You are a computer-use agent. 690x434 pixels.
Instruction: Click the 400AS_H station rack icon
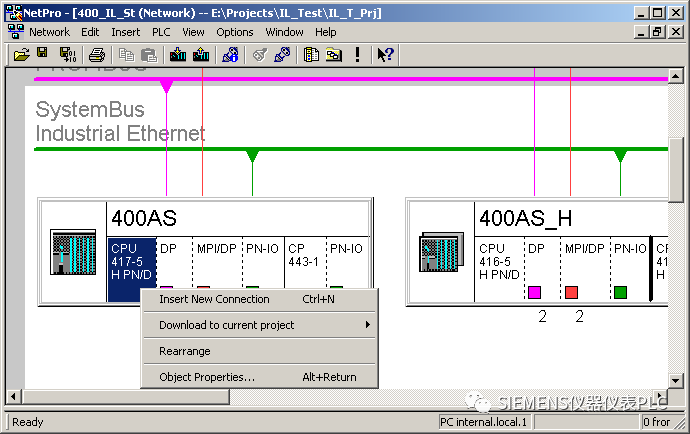(441, 252)
